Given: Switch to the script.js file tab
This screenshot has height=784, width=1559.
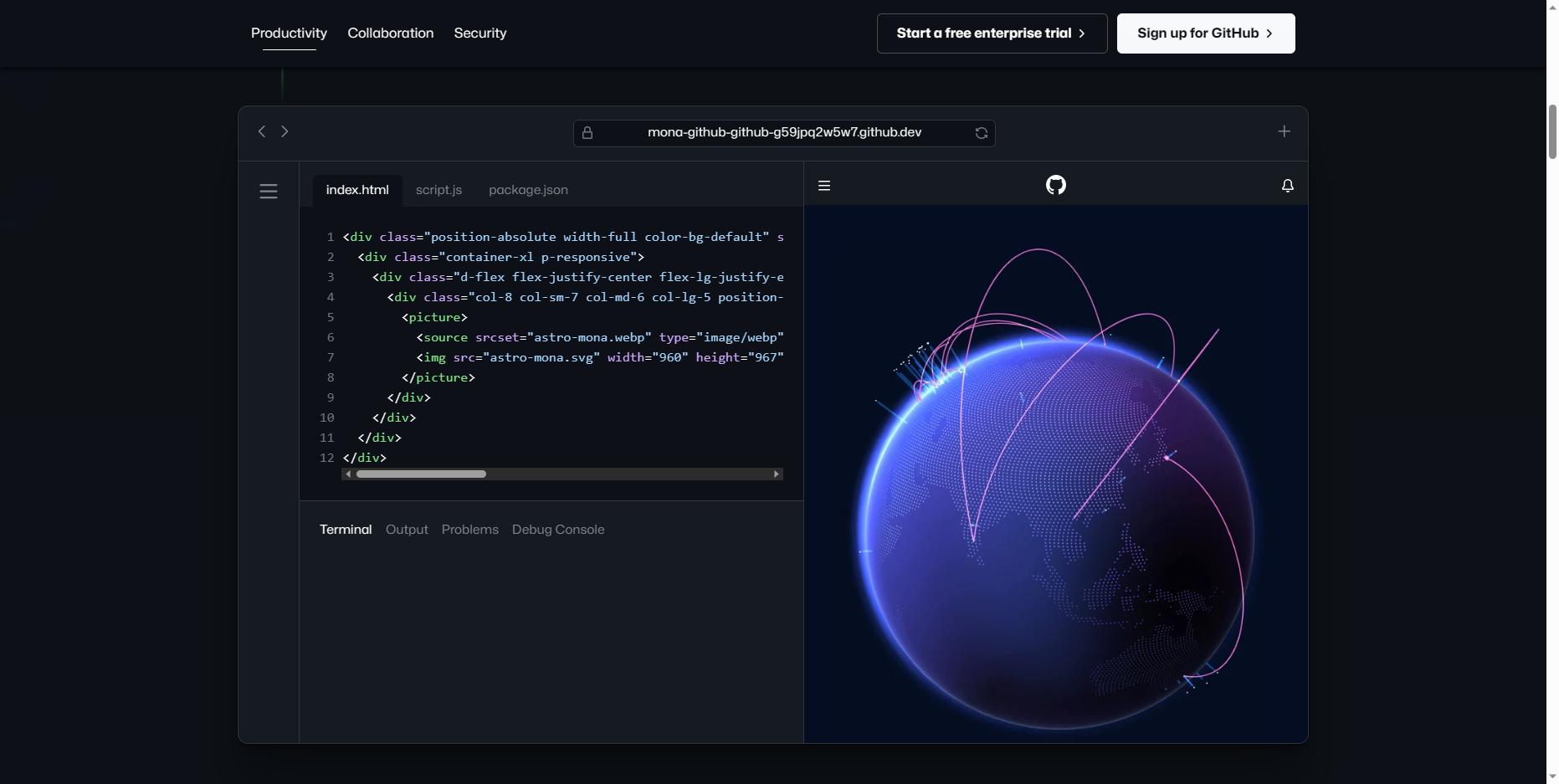Looking at the screenshot, I should click(438, 190).
